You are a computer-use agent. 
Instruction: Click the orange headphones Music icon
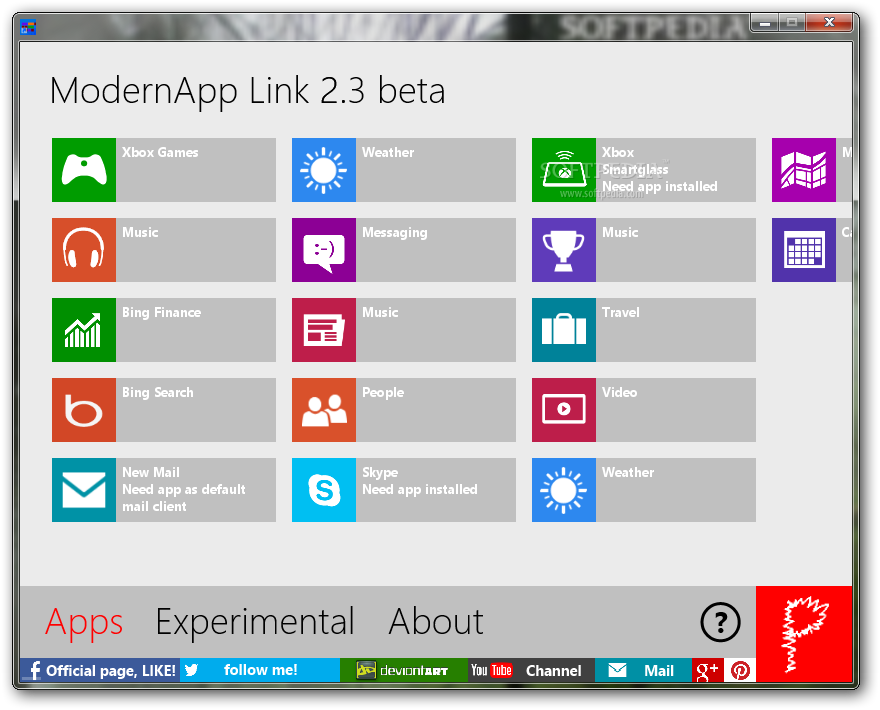84,250
